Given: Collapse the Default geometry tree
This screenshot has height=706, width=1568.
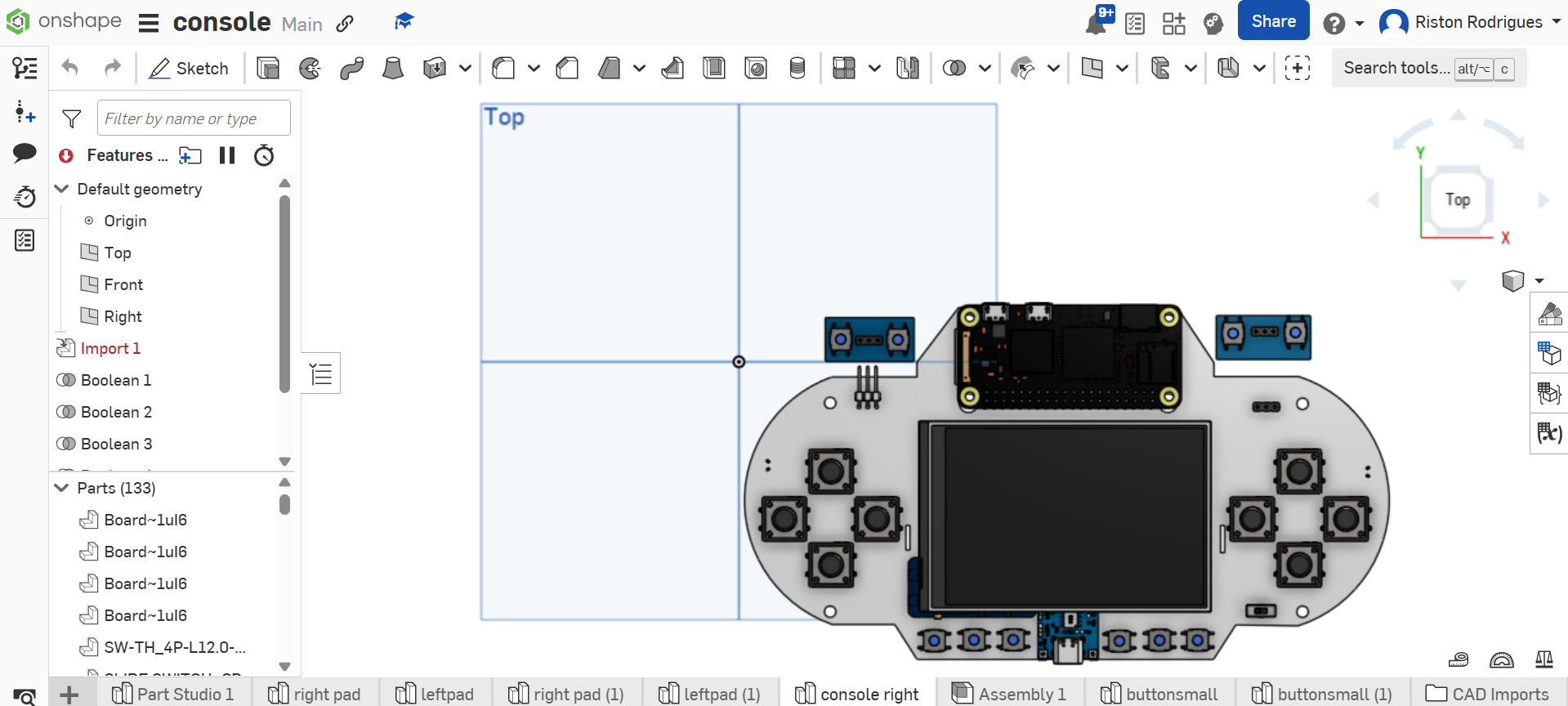Looking at the screenshot, I should pyautogui.click(x=61, y=189).
